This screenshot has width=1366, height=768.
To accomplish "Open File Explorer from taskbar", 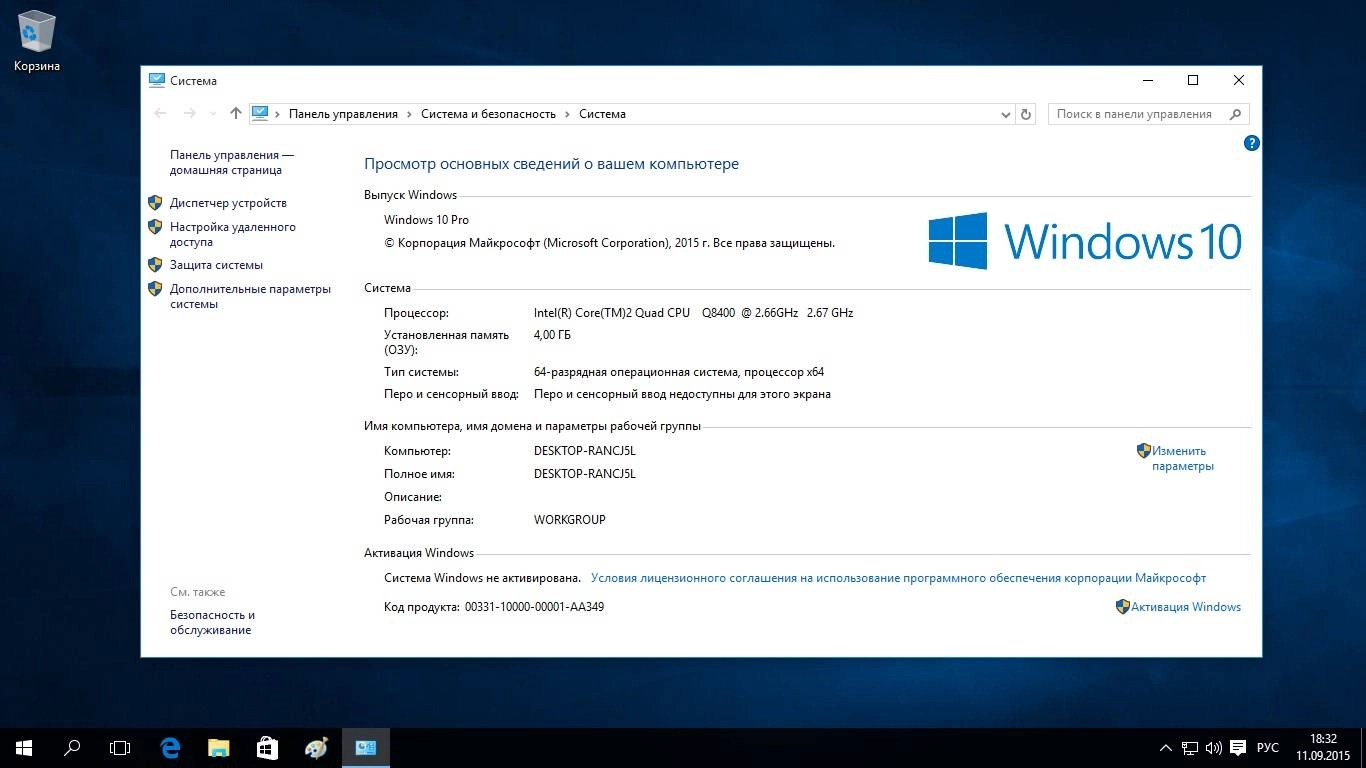I will [219, 747].
